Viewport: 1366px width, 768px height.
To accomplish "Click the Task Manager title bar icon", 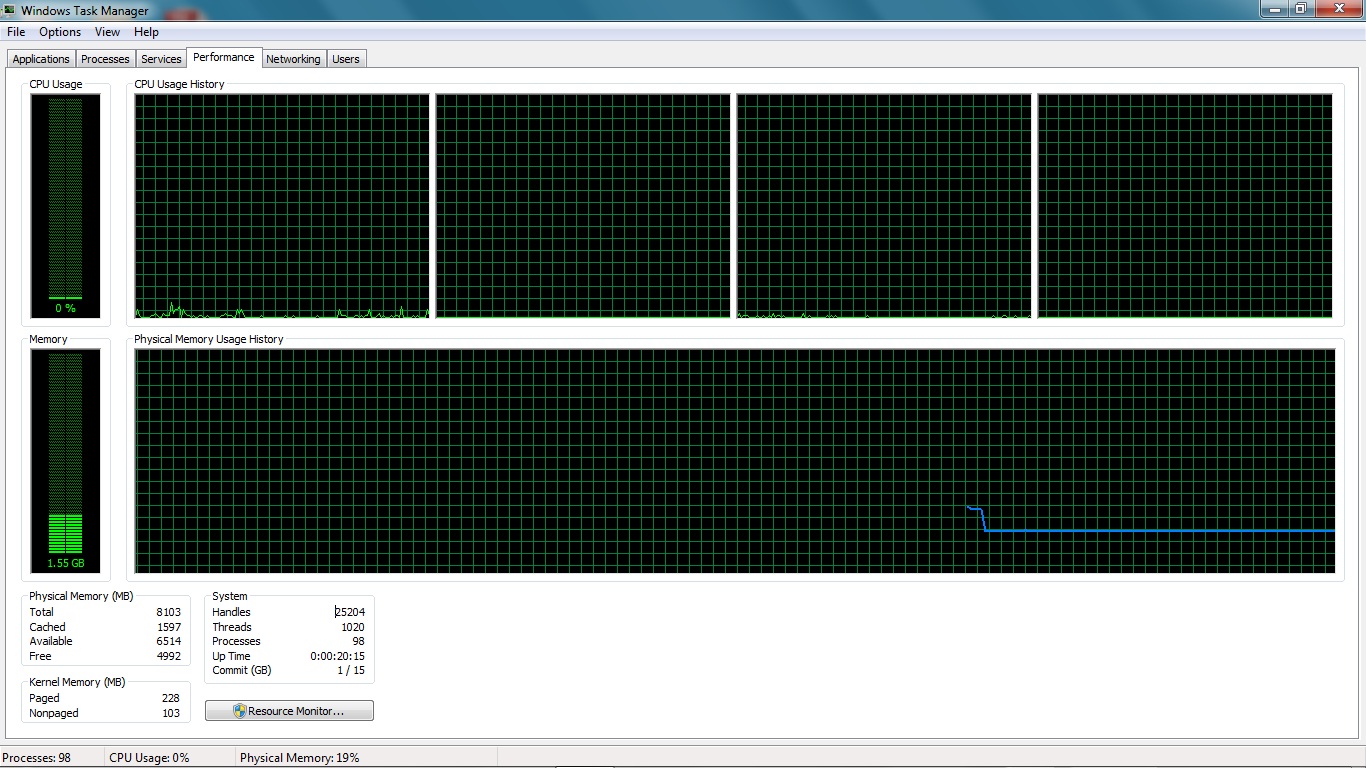I will pos(9,10).
